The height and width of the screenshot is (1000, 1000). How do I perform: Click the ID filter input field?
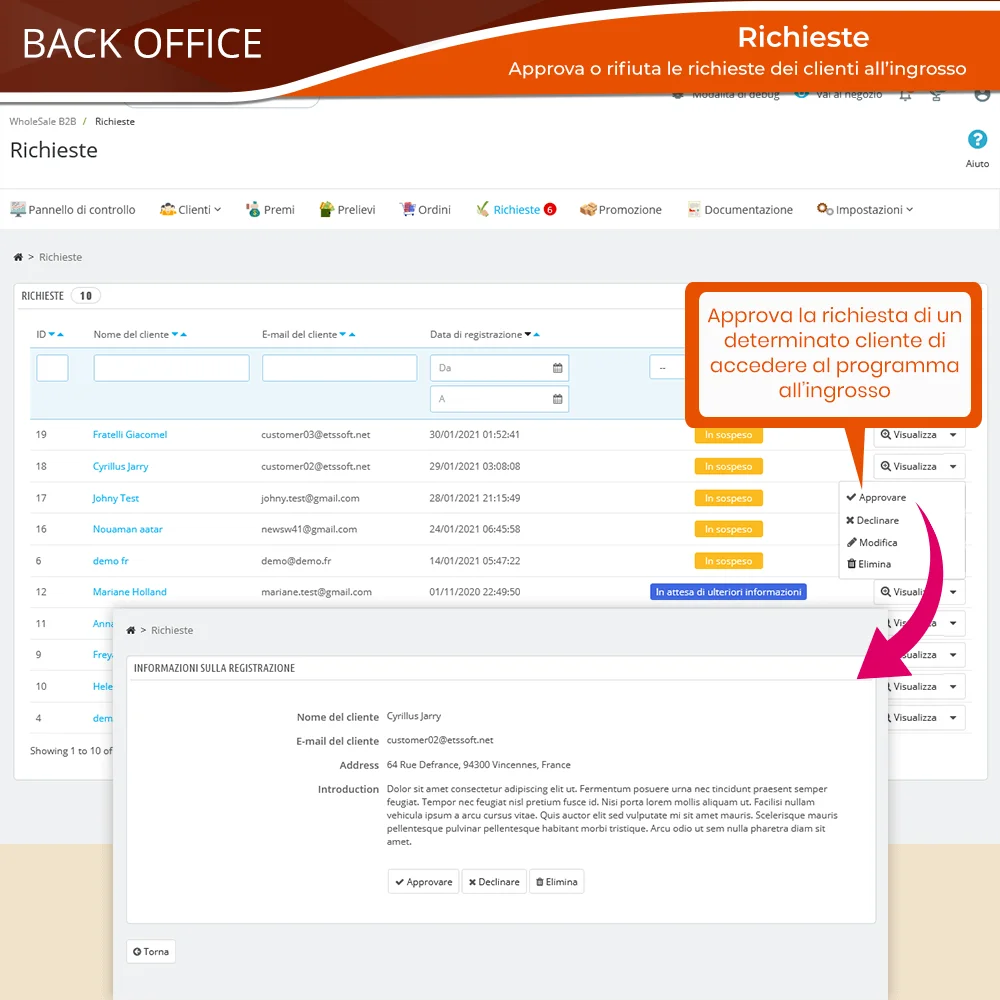coord(52,368)
